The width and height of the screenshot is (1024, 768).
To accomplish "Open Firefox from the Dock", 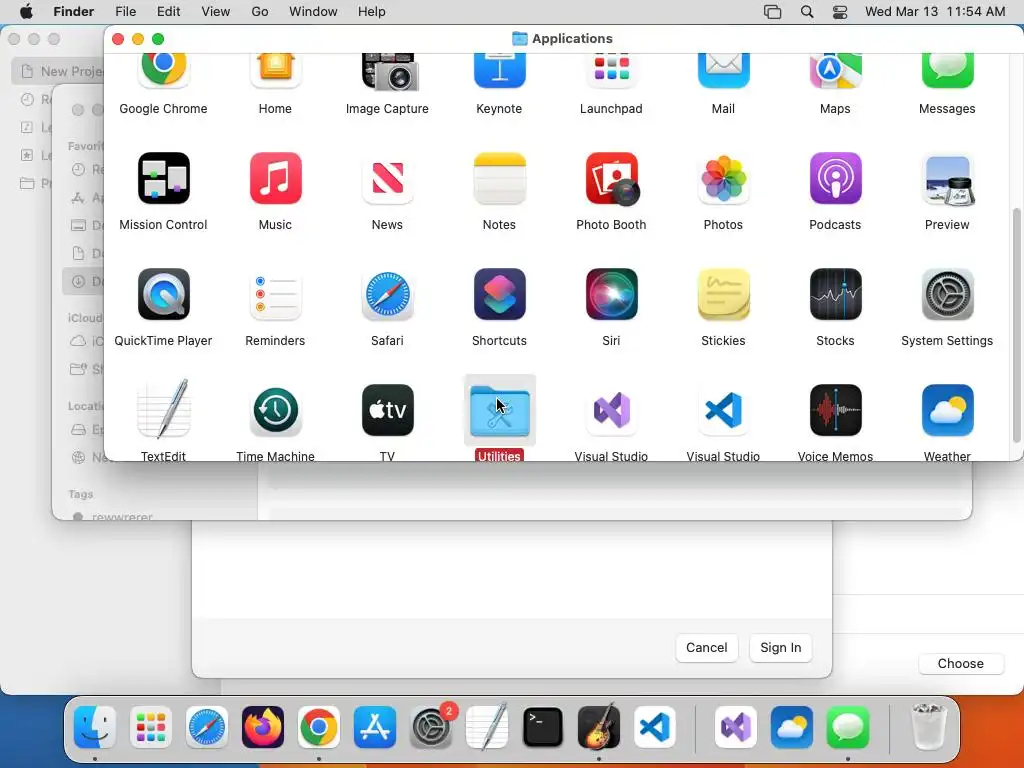I will [x=263, y=727].
